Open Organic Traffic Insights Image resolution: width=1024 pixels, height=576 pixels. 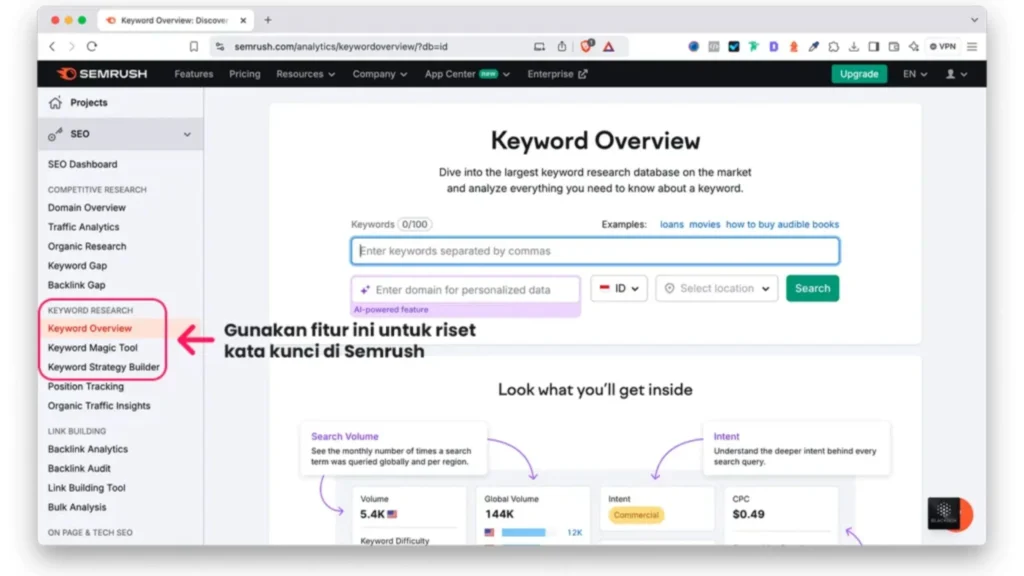point(99,406)
